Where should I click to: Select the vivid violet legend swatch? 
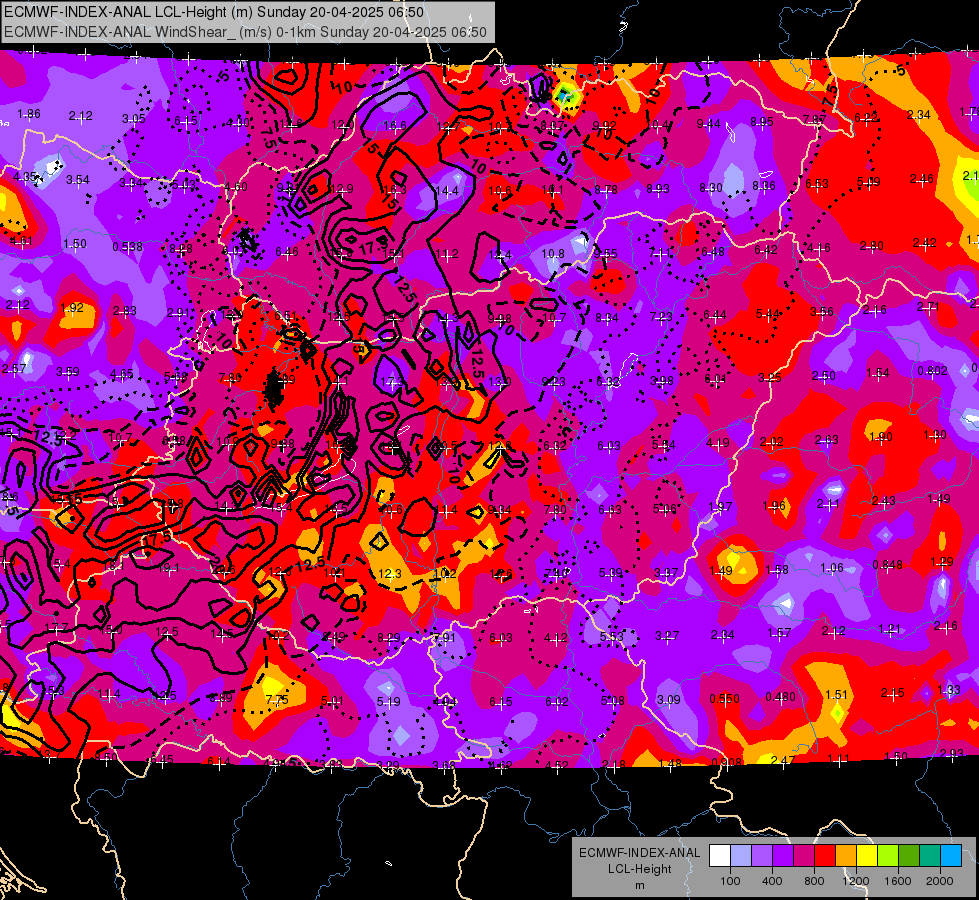point(783,855)
